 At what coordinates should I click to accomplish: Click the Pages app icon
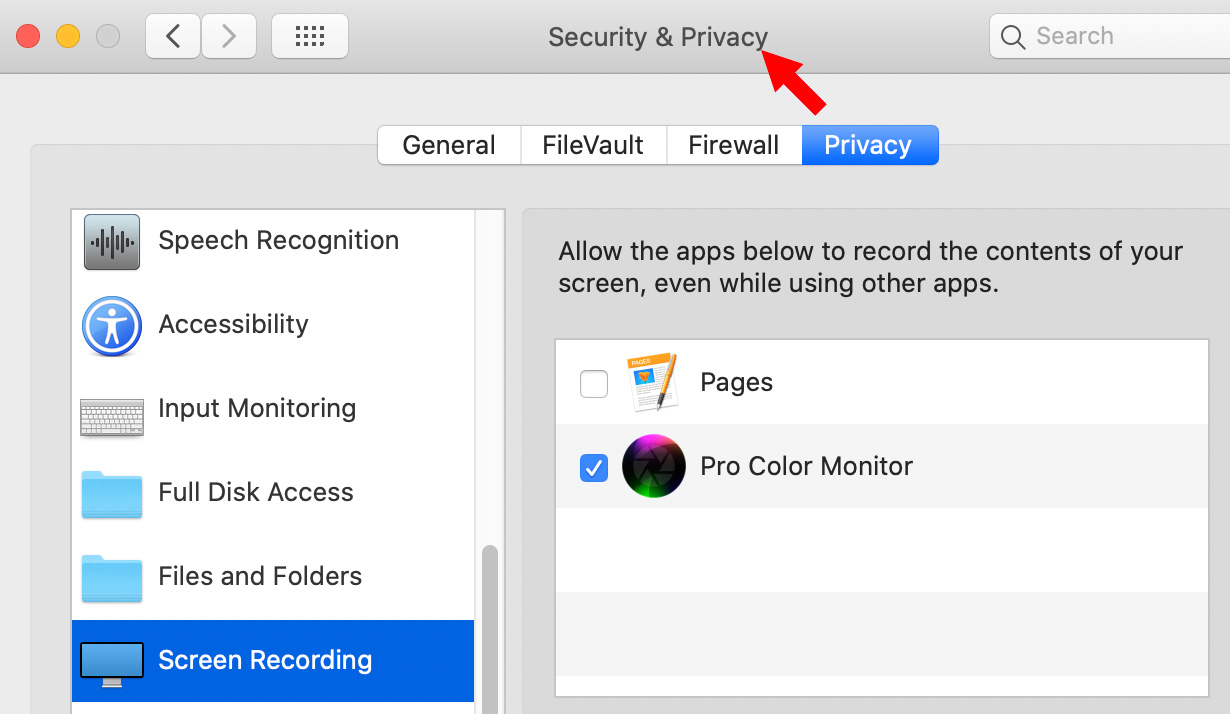point(653,382)
